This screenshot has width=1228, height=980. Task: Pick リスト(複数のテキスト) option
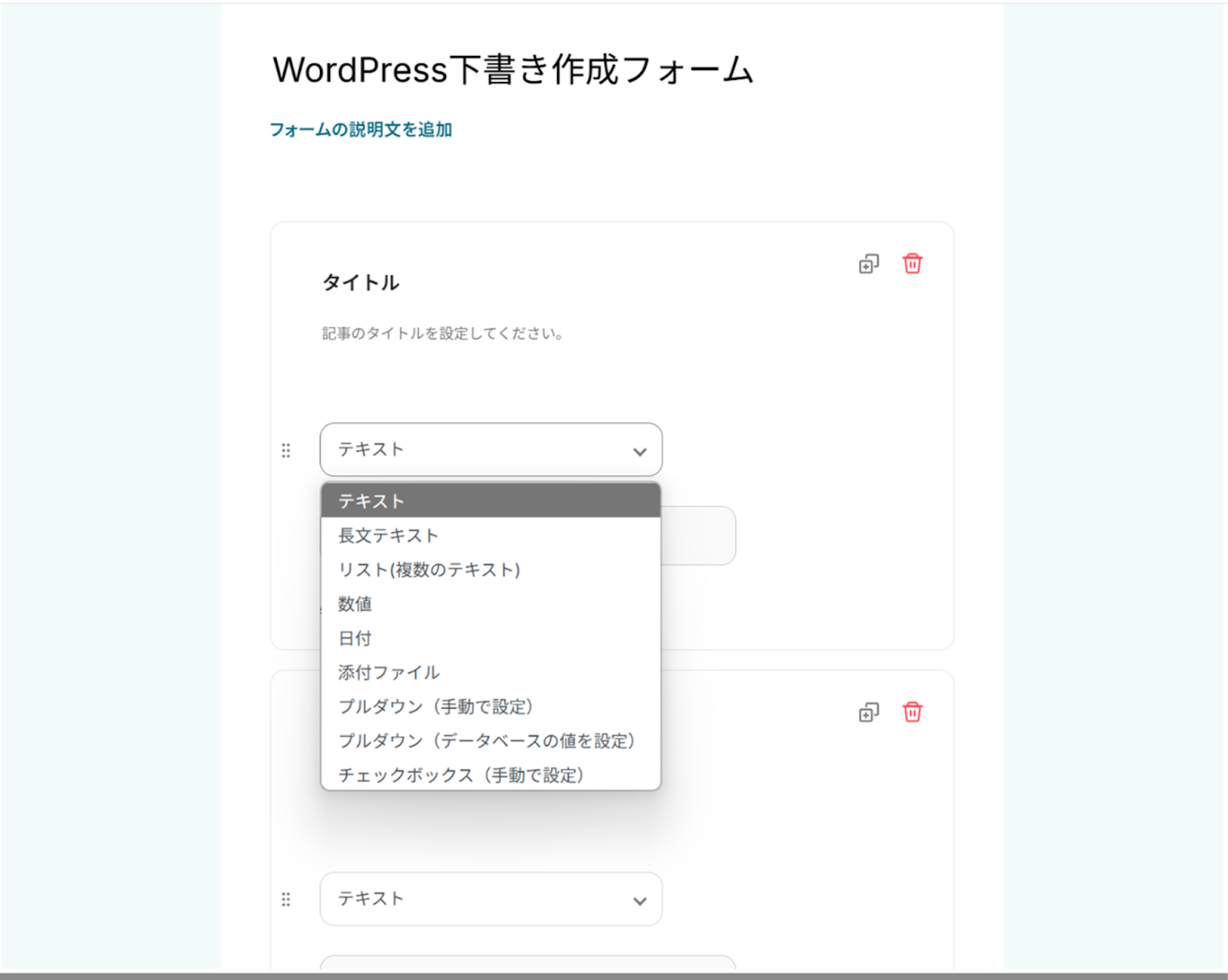click(491, 569)
